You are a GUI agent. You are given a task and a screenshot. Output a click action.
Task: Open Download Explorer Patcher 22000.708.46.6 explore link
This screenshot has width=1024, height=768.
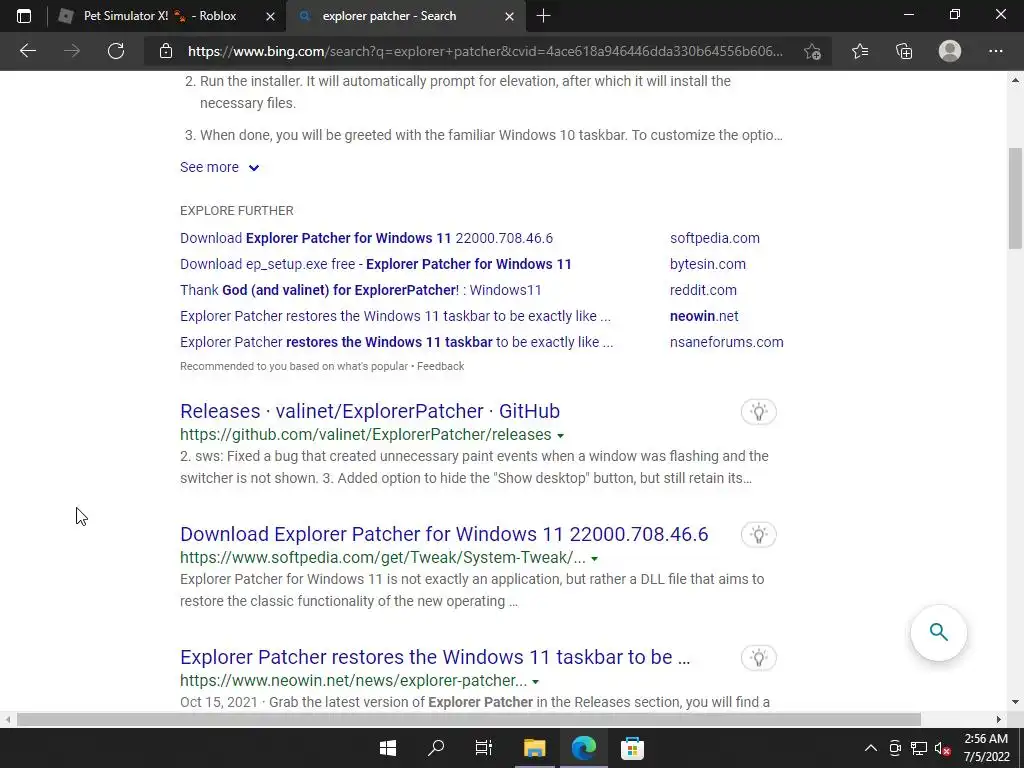pos(366,238)
